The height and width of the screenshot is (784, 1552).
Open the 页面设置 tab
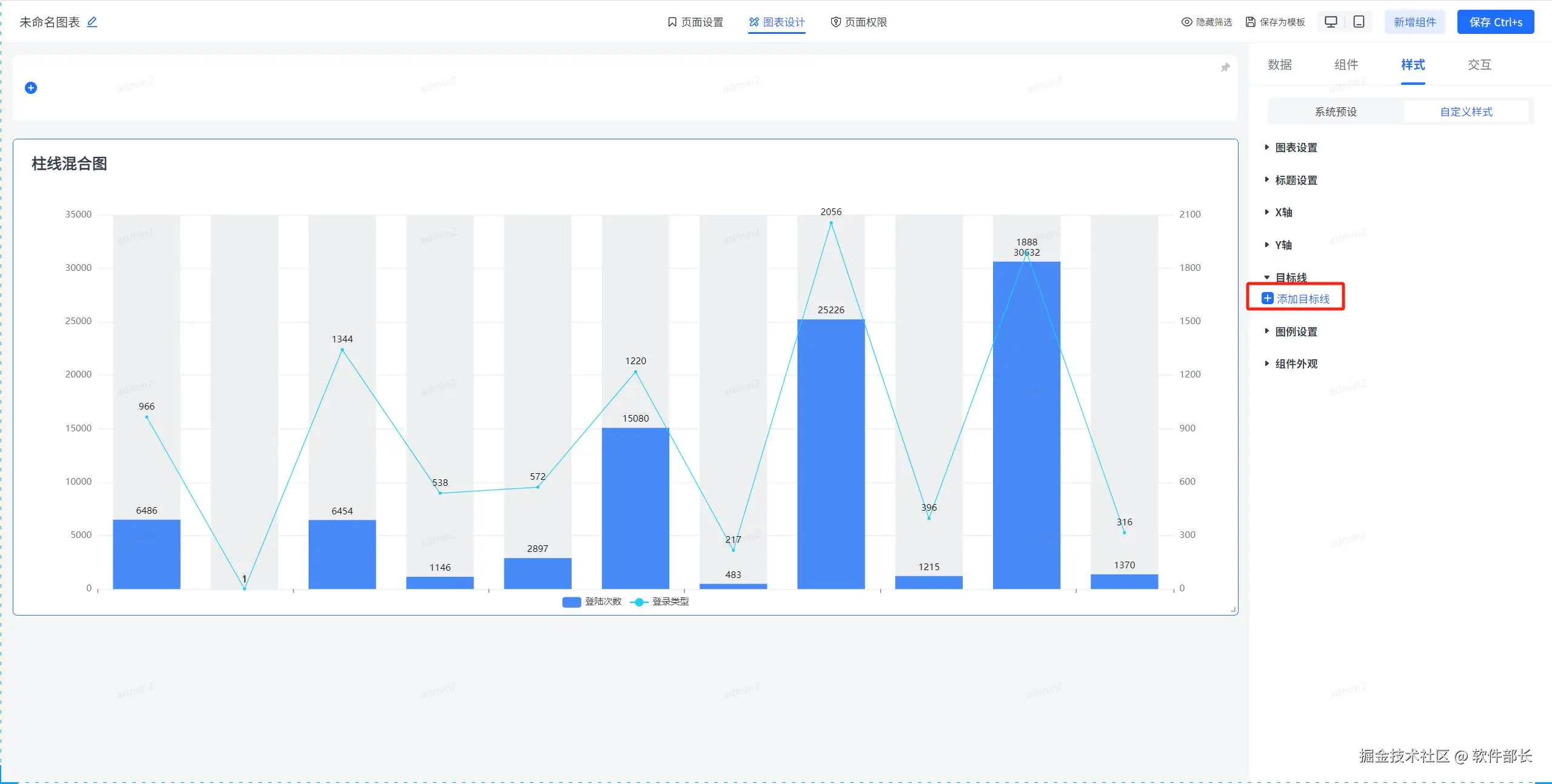695,22
